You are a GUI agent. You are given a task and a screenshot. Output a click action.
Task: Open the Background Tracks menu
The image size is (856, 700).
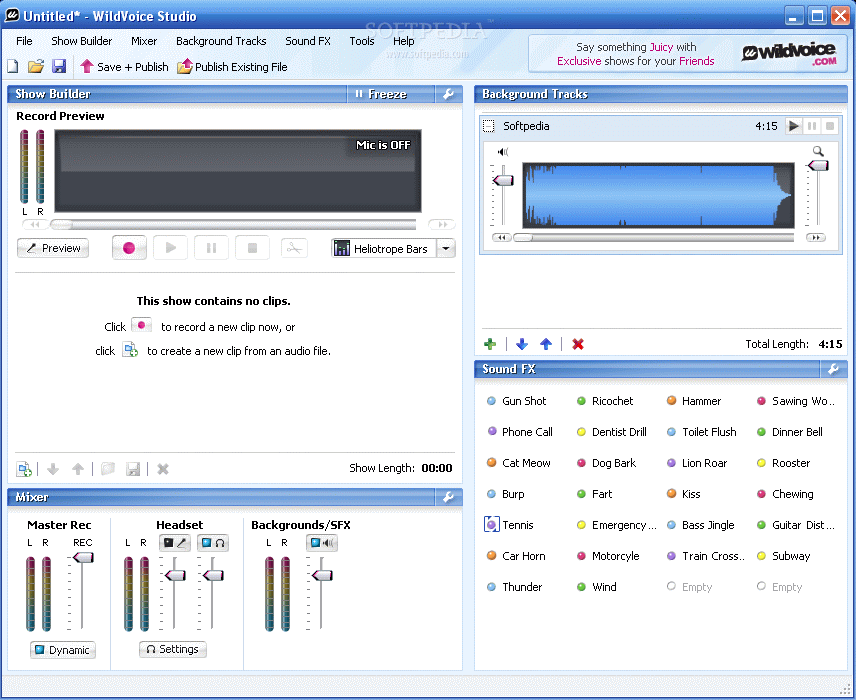click(221, 41)
